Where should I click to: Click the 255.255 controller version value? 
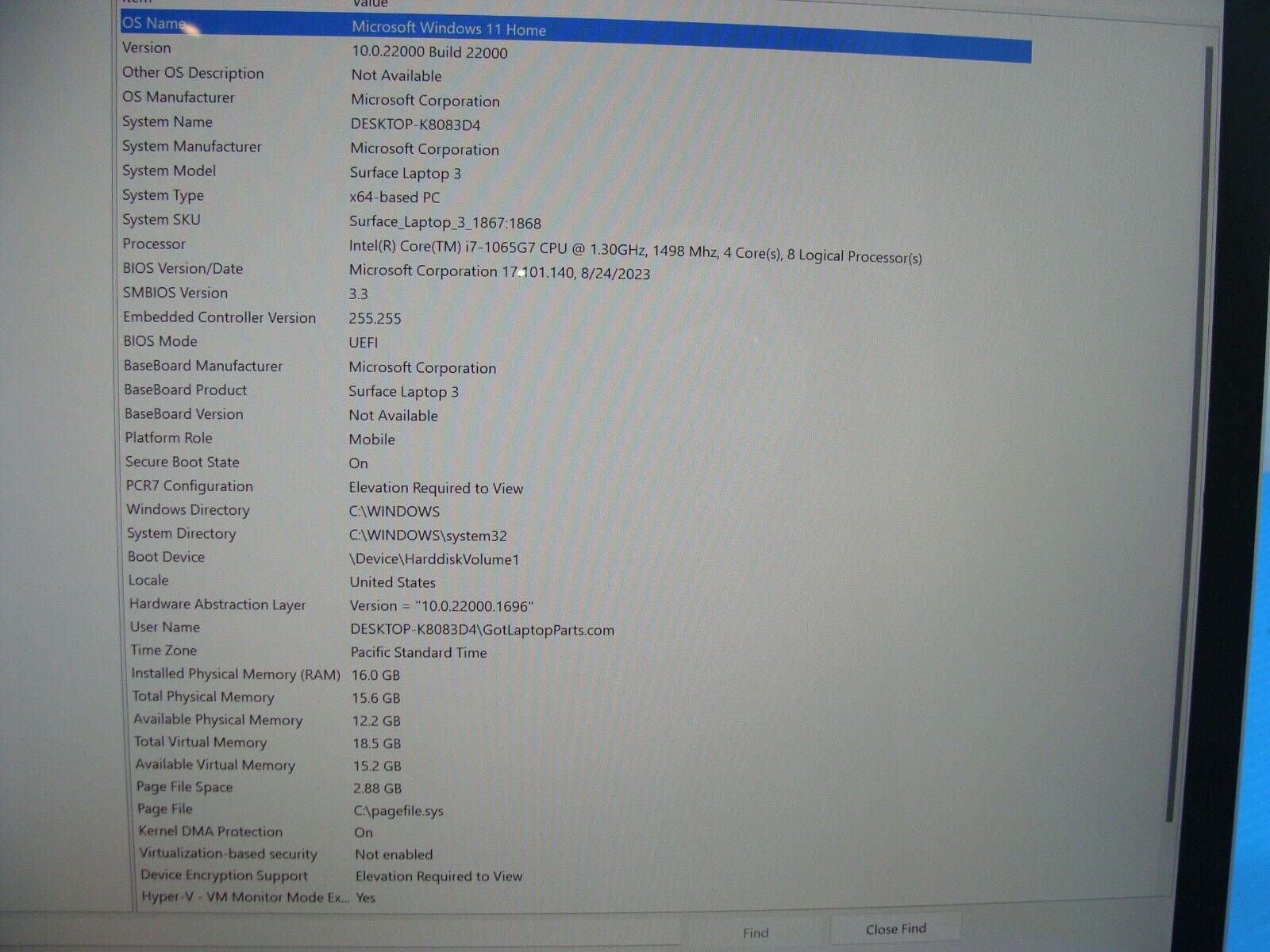point(375,318)
